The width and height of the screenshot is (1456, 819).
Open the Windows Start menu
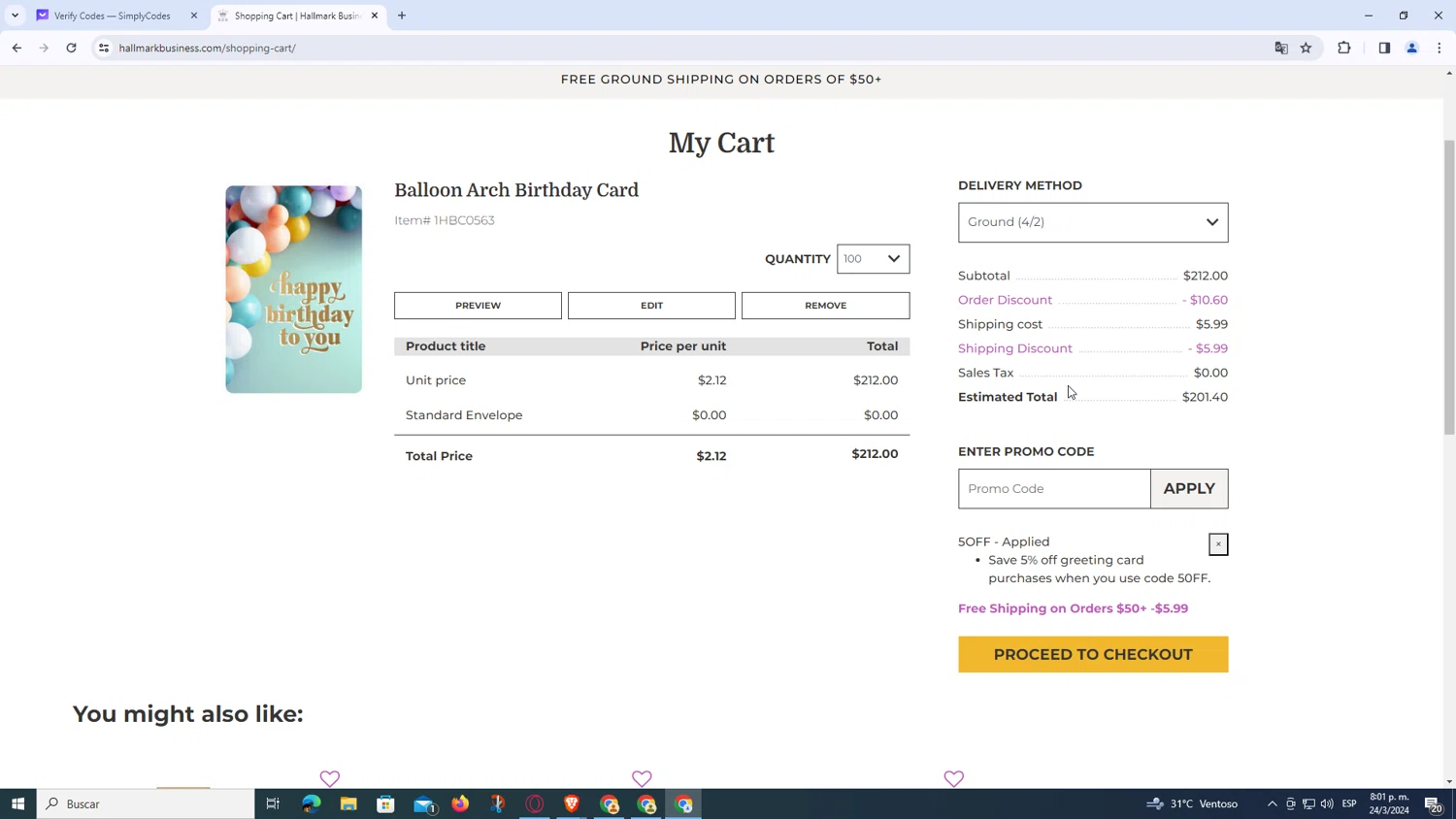17,803
